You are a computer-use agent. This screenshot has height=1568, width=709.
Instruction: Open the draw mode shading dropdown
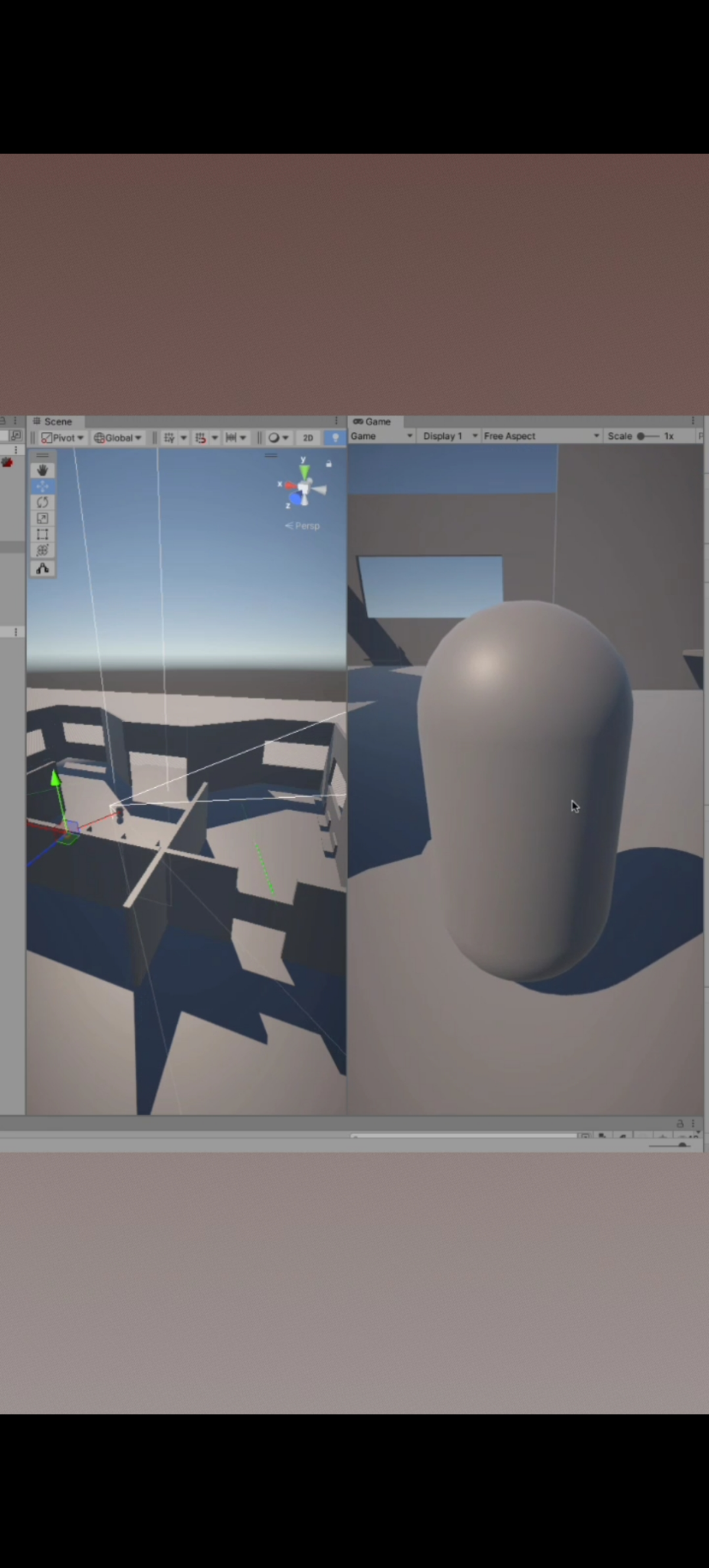[x=278, y=437]
